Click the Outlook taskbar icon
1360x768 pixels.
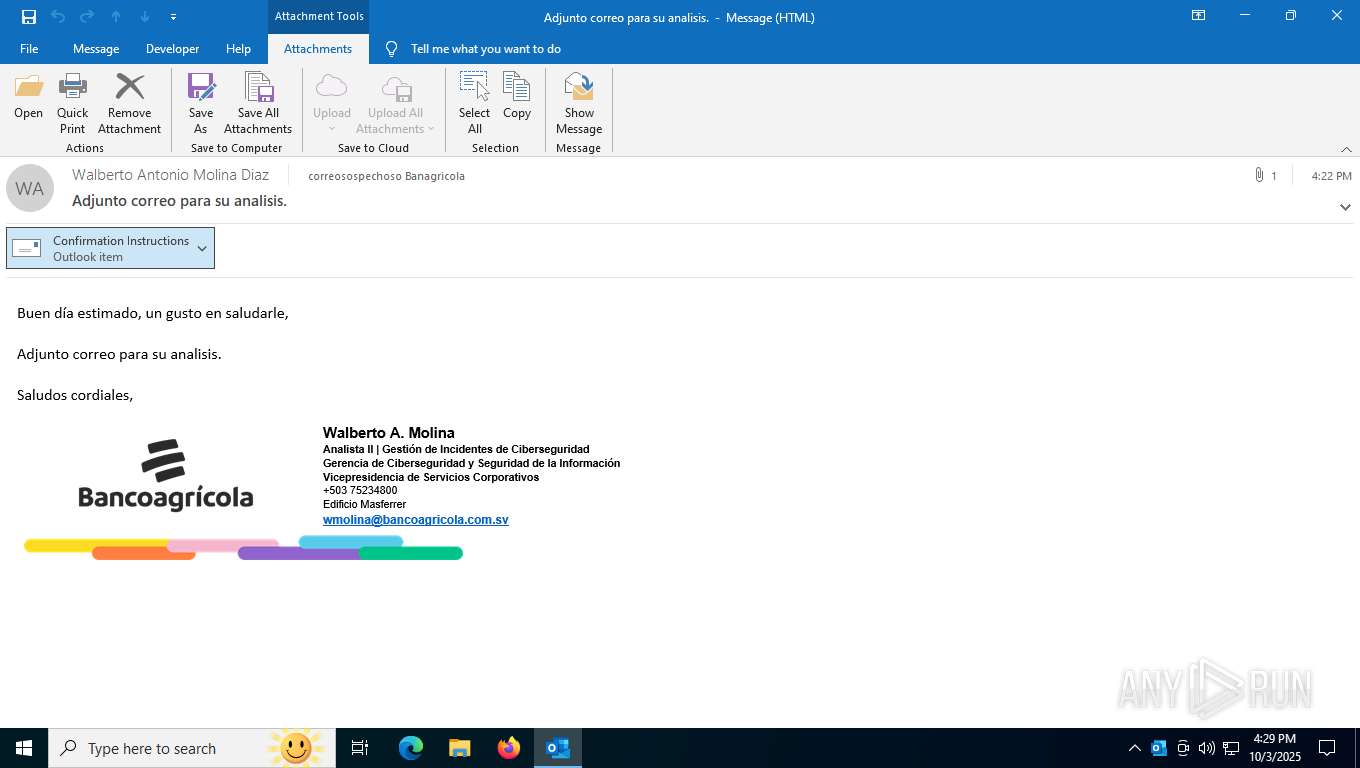(558, 748)
